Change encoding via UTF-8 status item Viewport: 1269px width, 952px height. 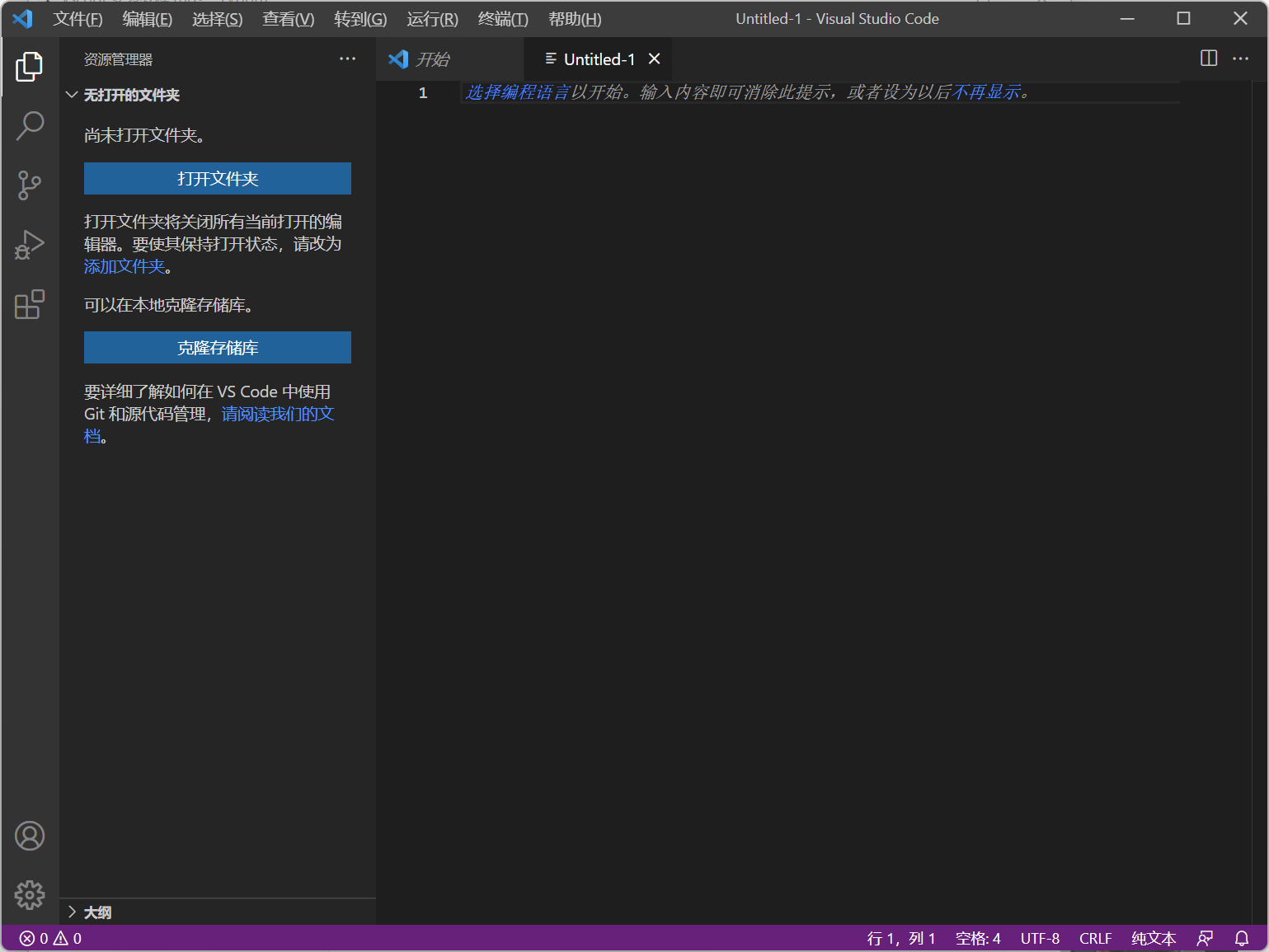click(1040, 938)
